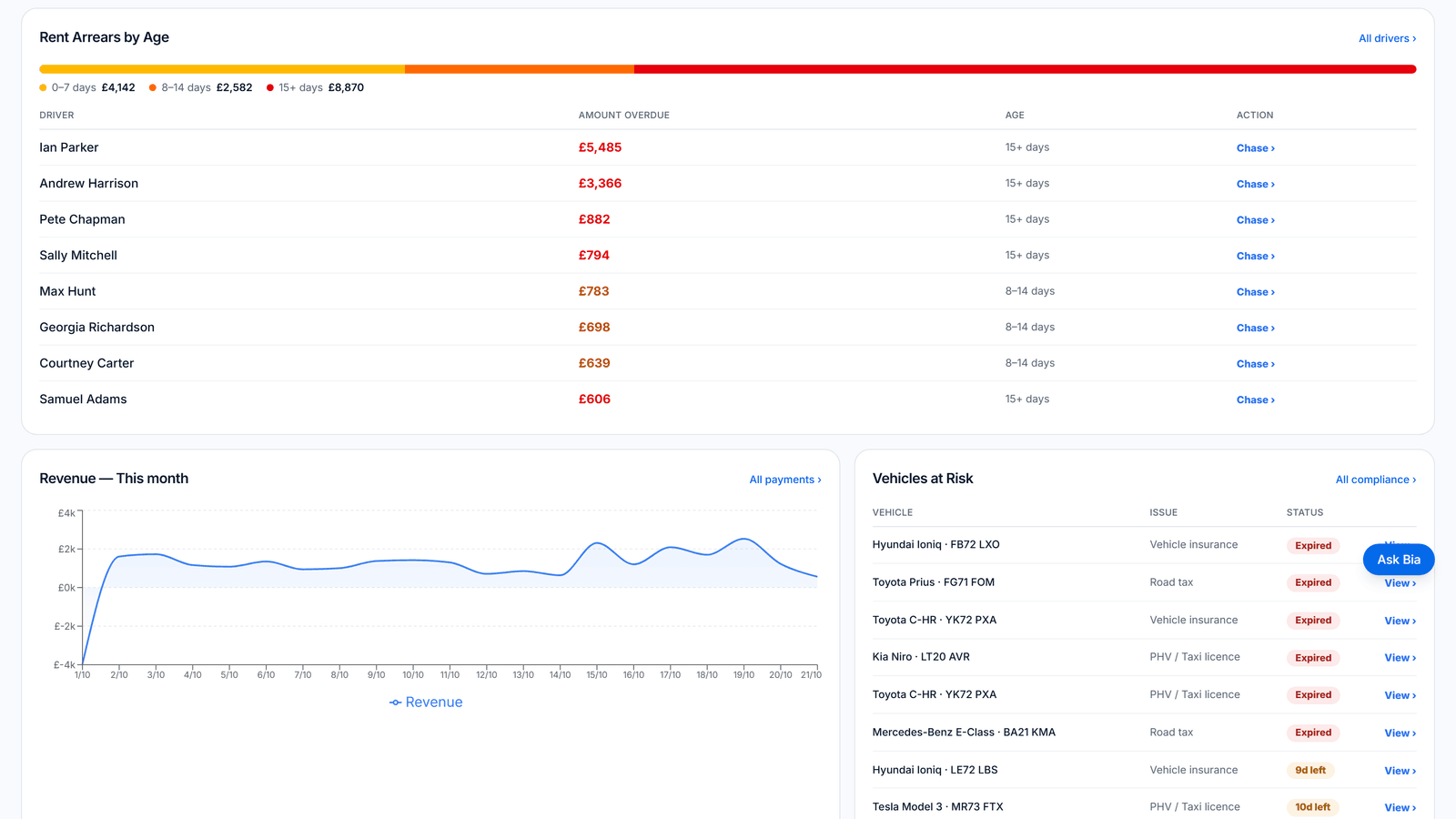Chase Sally Mitchell's arrears
1456x819 pixels.
click(x=1255, y=256)
